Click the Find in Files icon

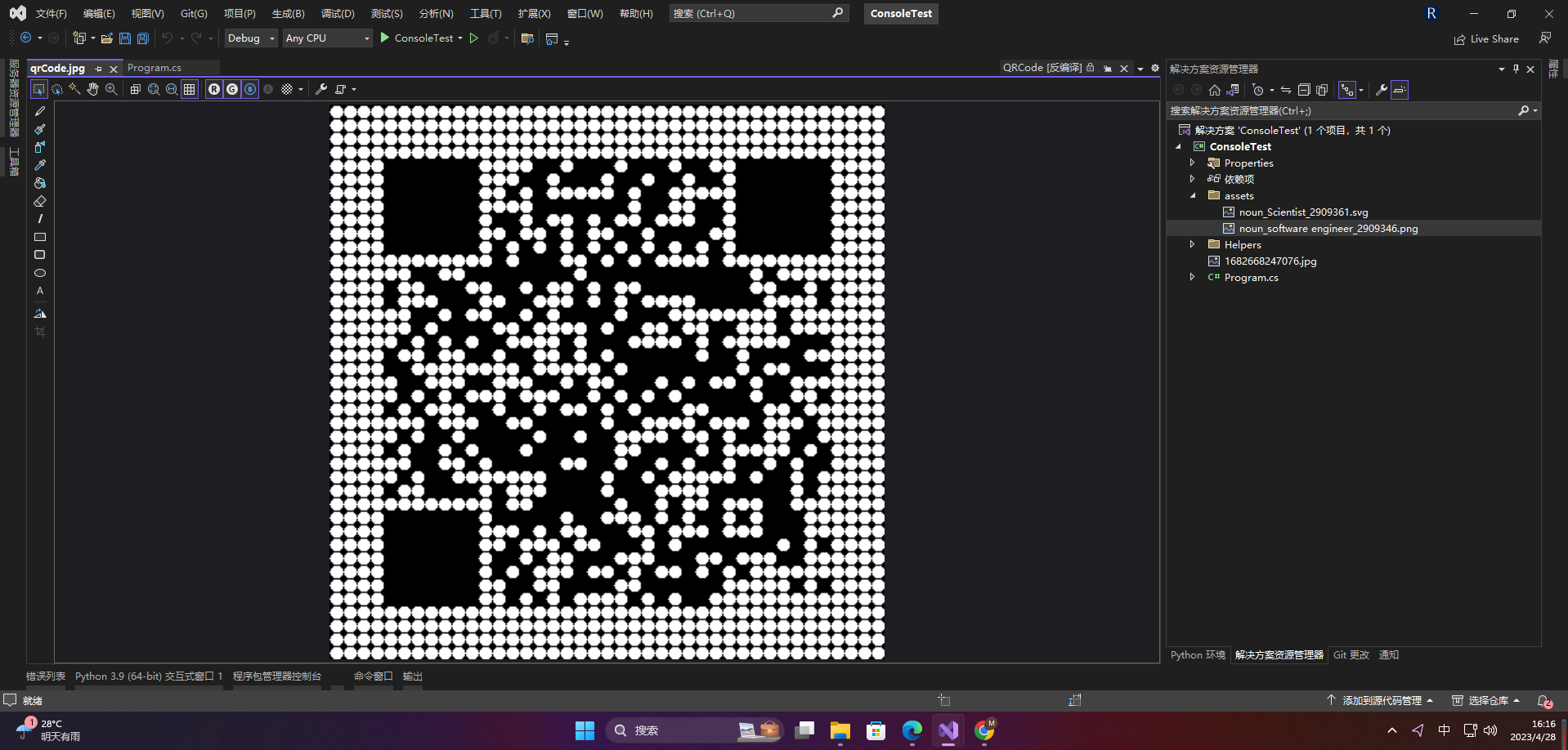(527, 38)
